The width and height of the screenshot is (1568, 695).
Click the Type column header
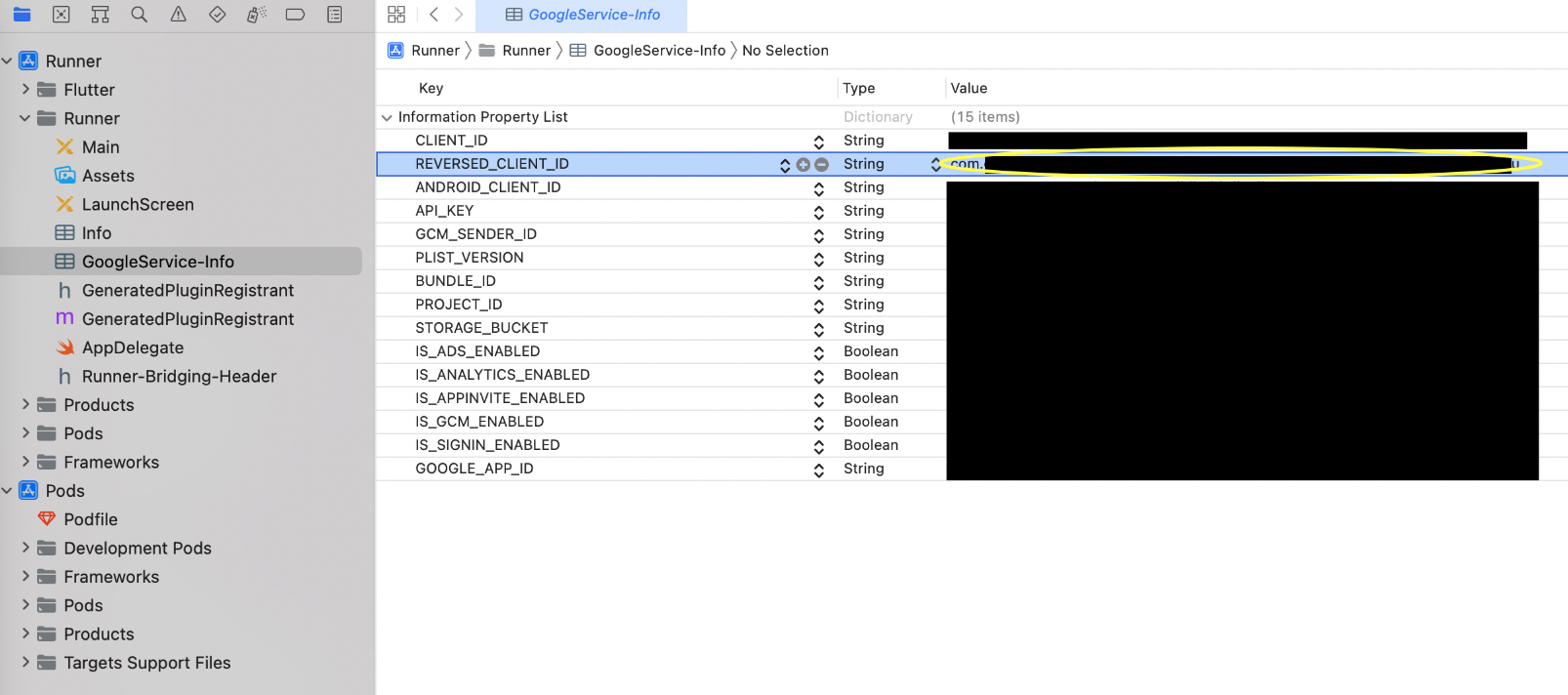tap(859, 88)
